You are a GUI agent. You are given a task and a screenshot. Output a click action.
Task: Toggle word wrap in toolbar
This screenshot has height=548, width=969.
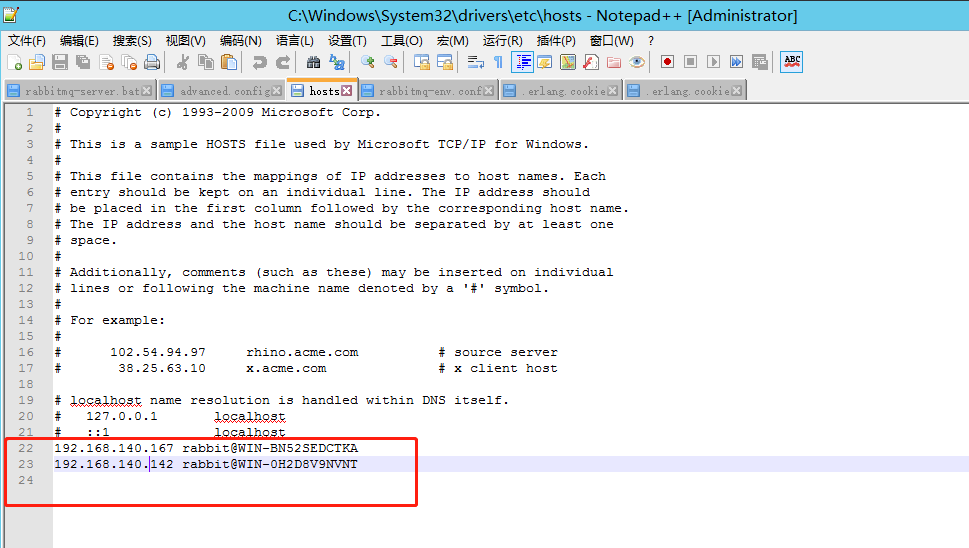coord(475,62)
